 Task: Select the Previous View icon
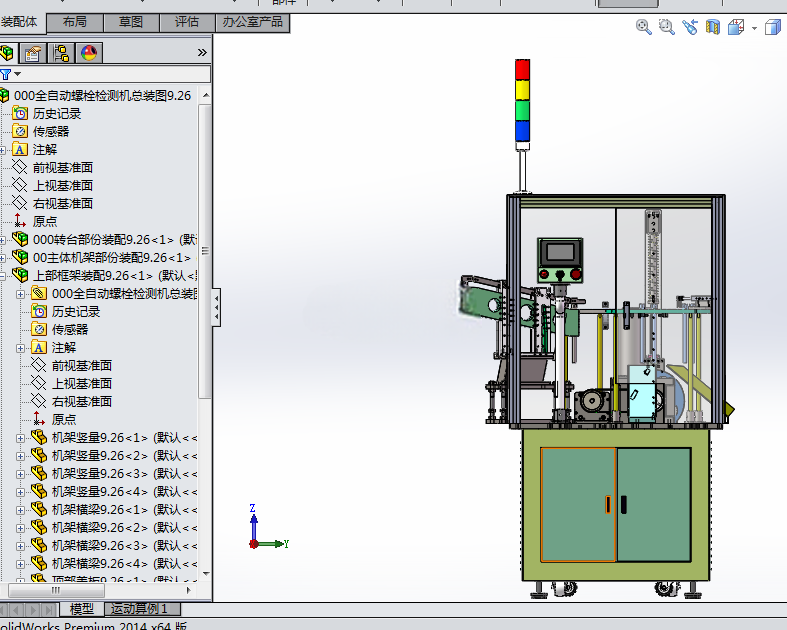coord(690,27)
